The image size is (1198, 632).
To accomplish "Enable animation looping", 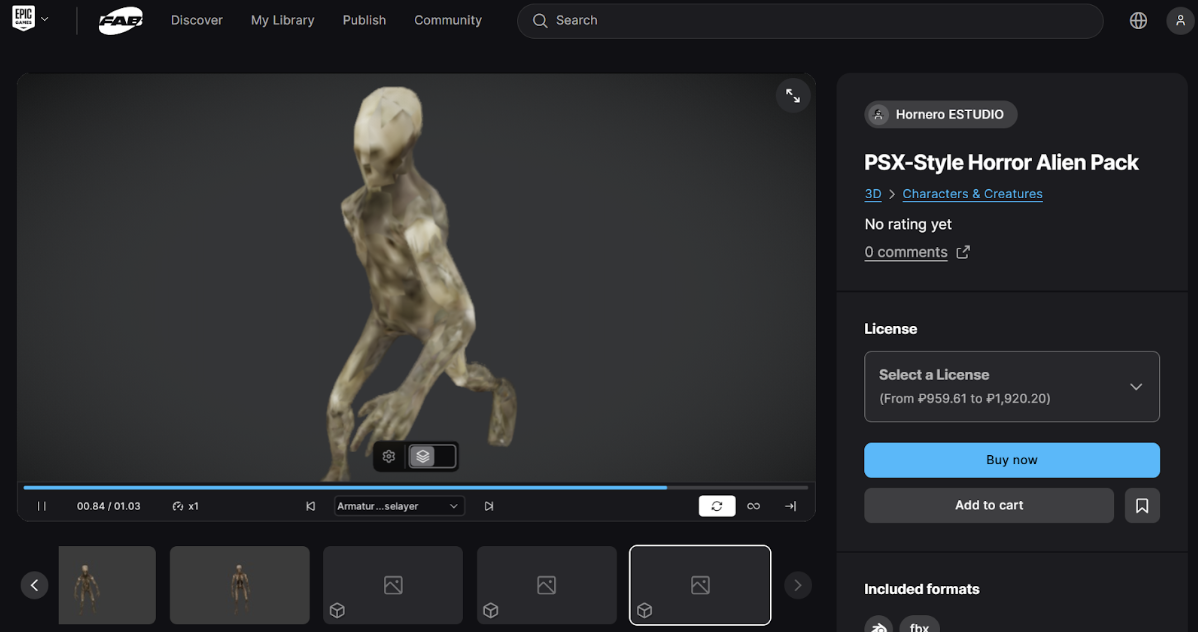I will click(x=717, y=506).
